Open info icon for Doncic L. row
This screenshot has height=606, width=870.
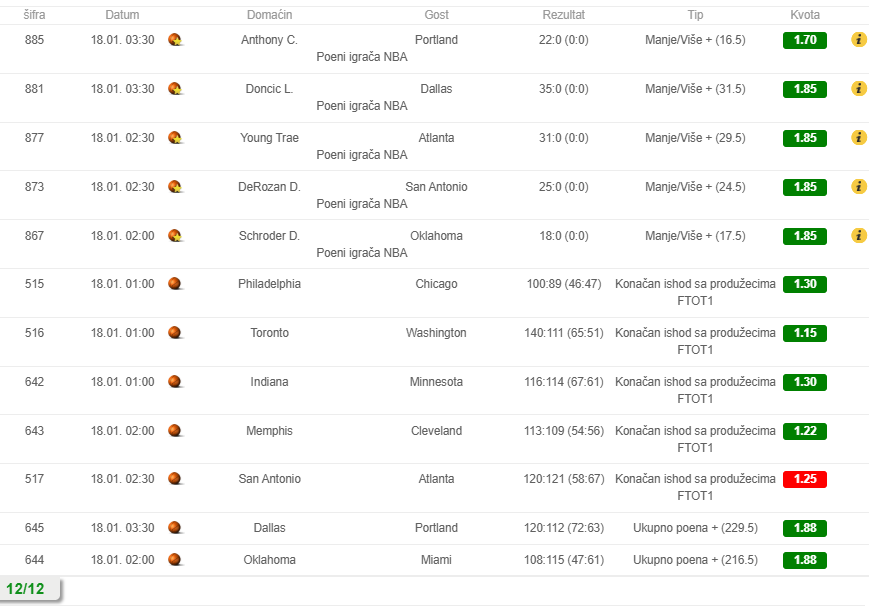(x=858, y=88)
